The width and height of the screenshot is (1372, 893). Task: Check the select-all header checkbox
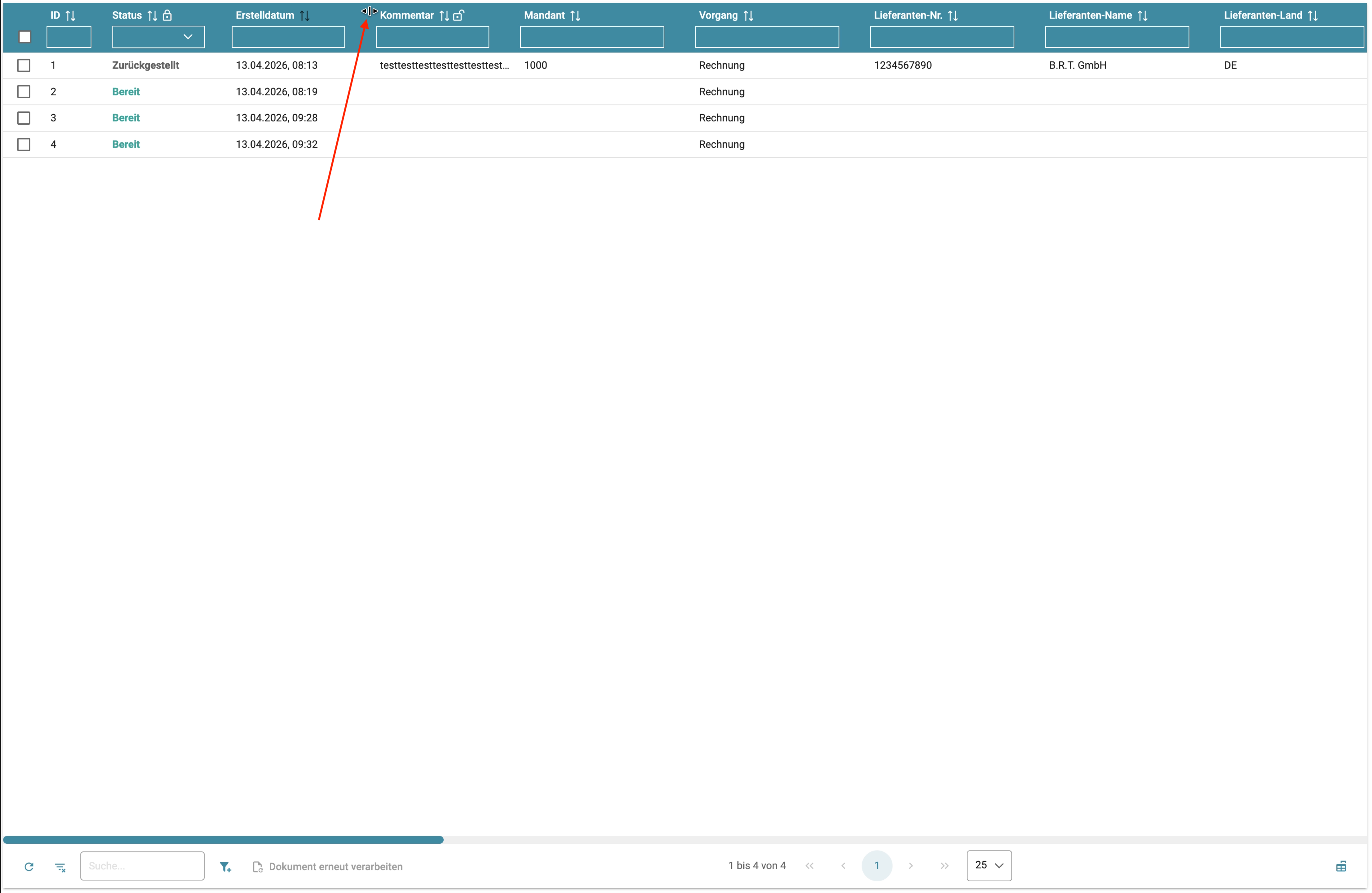tap(25, 37)
